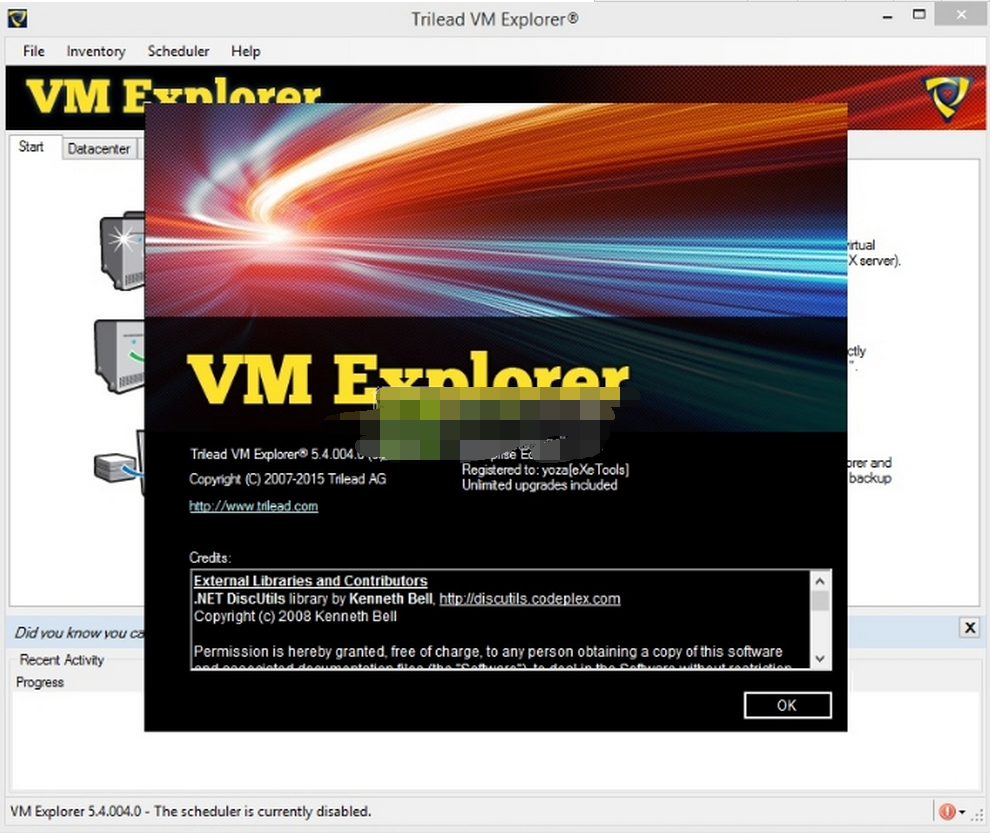992x833 pixels.
Task: Click OK to close the About dialog
Action: pyautogui.click(x=787, y=705)
